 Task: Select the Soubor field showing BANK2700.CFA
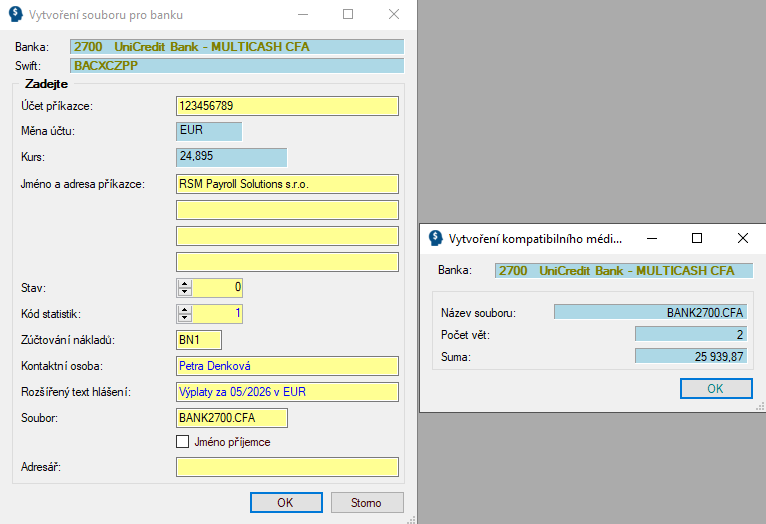point(231,418)
